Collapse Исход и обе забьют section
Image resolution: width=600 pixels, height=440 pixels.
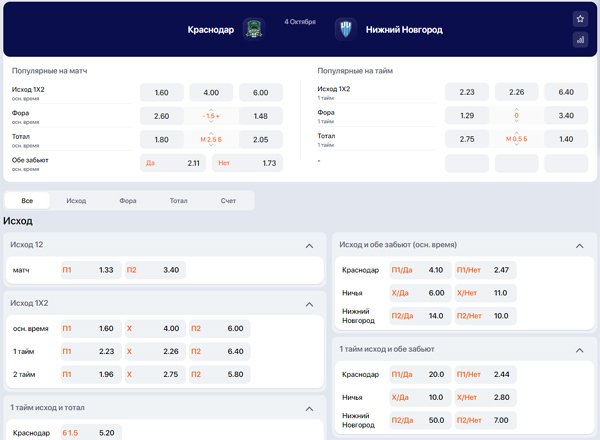[579, 246]
